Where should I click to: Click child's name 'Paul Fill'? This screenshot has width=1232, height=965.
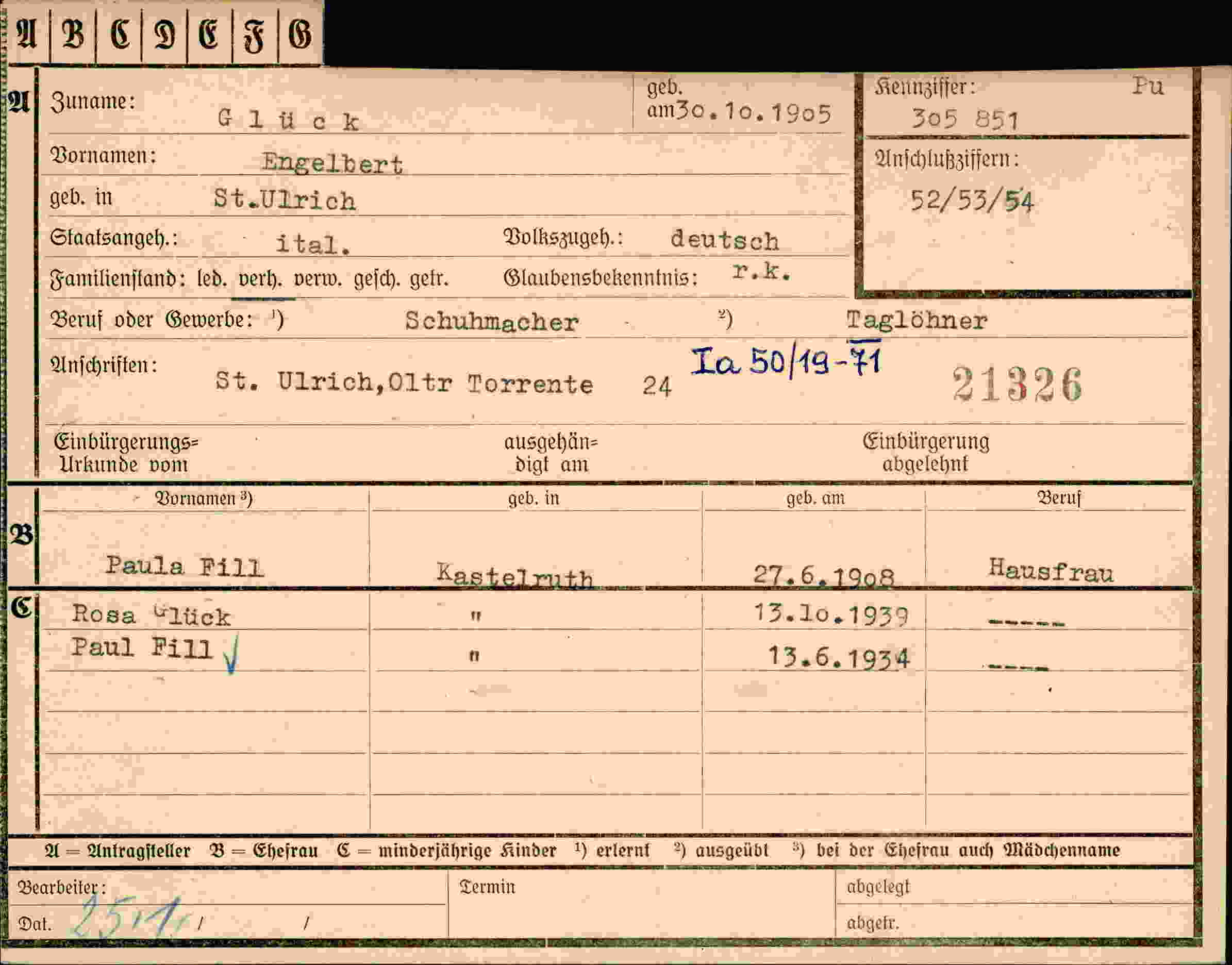pyautogui.click(x=141, y=647)
